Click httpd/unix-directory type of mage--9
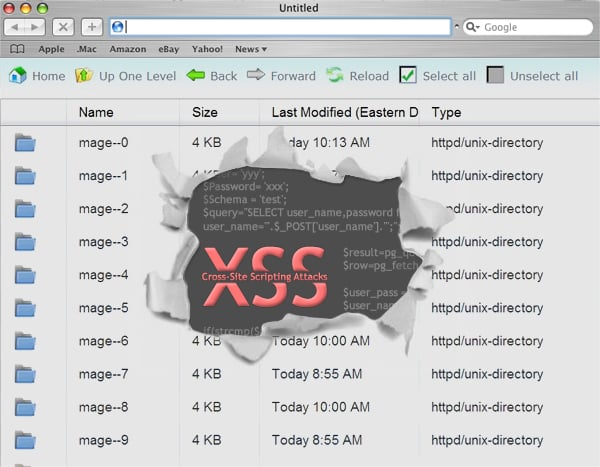This screenshot has height=467, width=600. click(x=487, y=441)
